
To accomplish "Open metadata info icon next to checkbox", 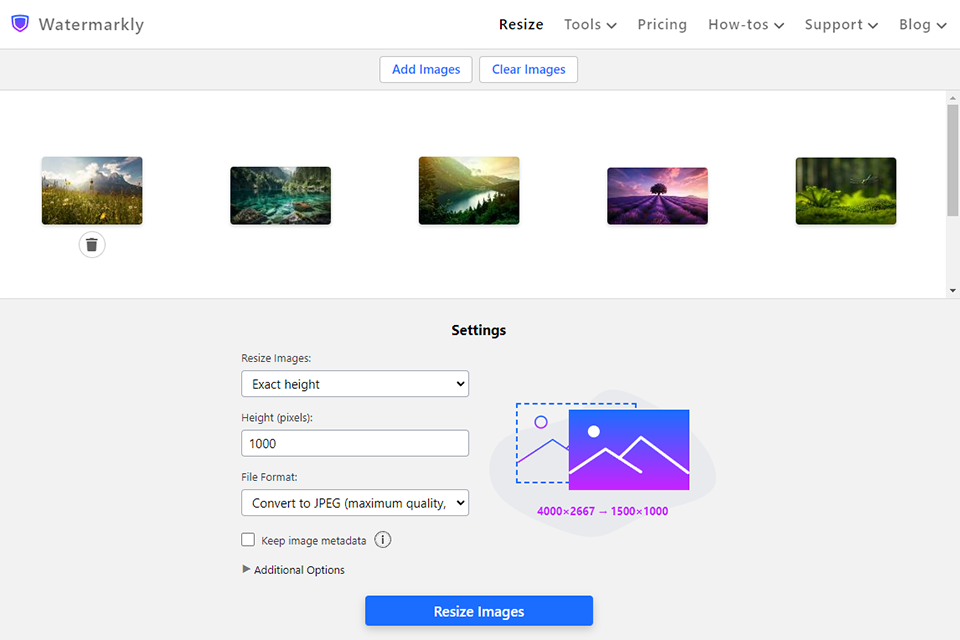I will [383, 540].
